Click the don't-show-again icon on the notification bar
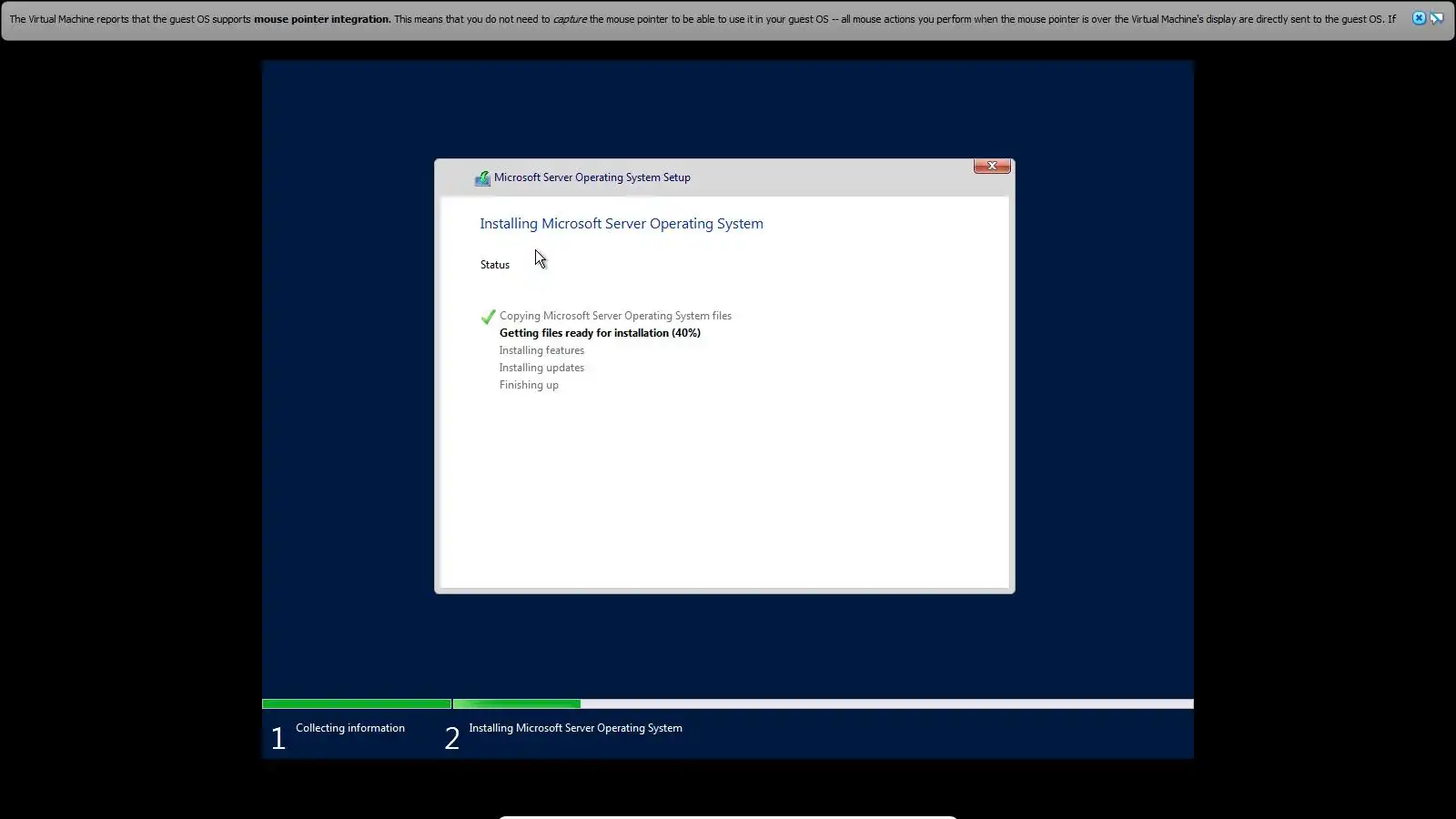 [x=1437, y=18]
